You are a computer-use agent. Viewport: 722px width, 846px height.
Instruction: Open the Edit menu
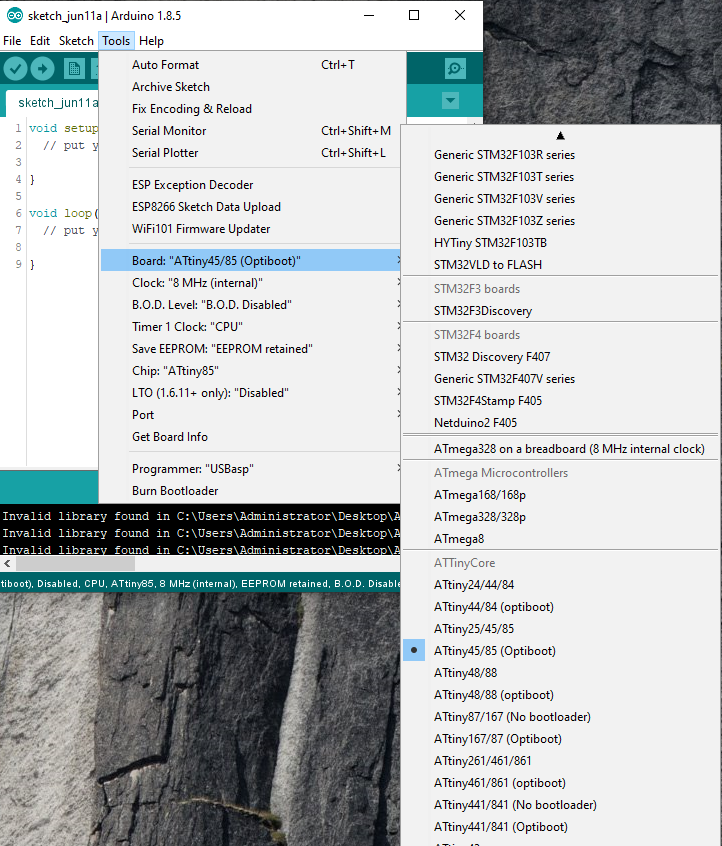[39, 41]
